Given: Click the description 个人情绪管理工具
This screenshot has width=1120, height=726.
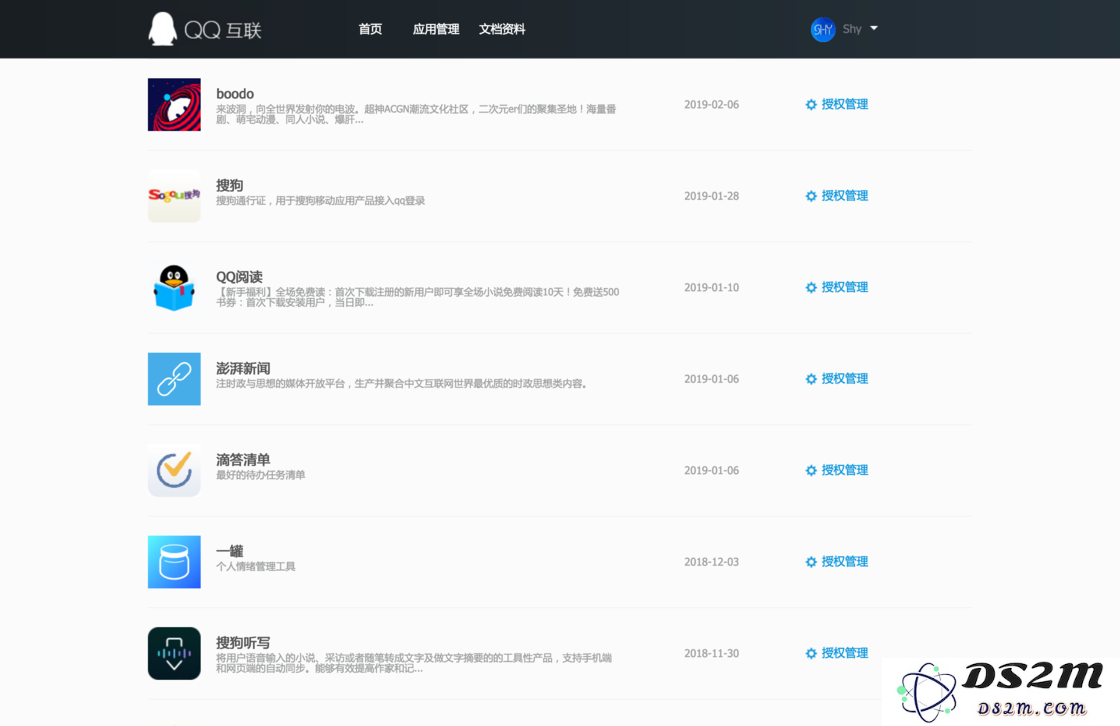Looking at the screenshot, I should click(256, 567).
